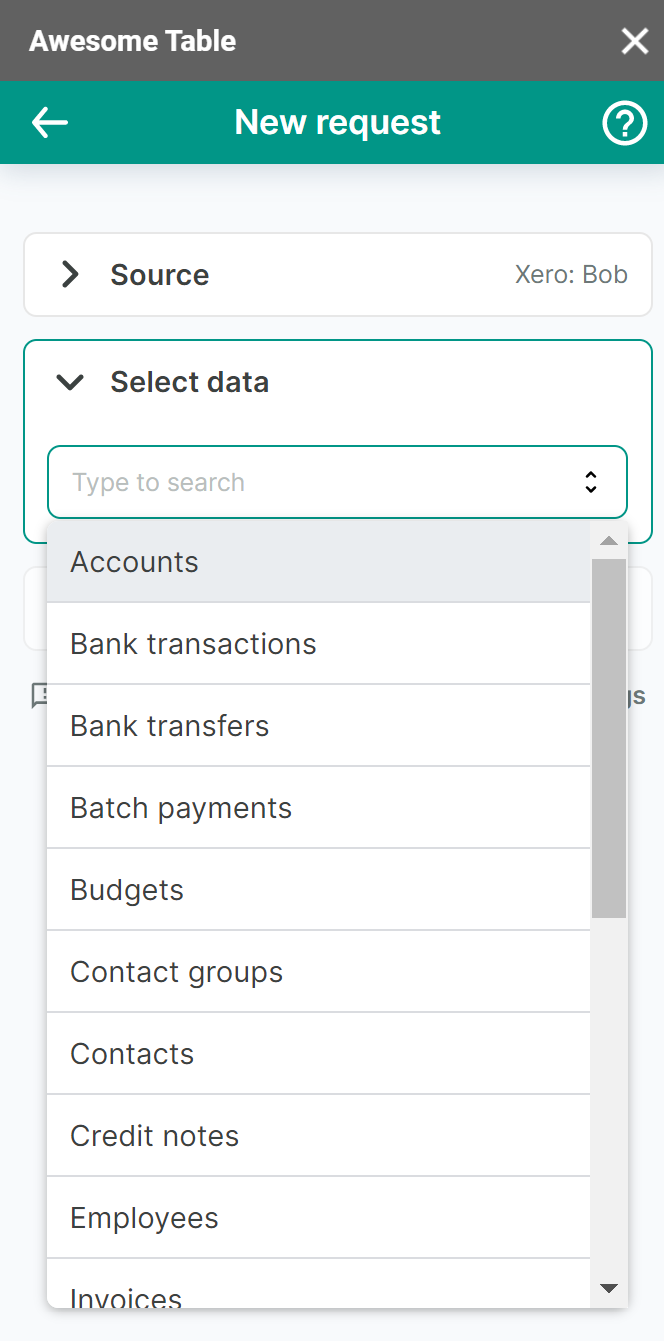Click the Type to search field
Viewport: 664px width, 1341px height.
pos(310,482)
